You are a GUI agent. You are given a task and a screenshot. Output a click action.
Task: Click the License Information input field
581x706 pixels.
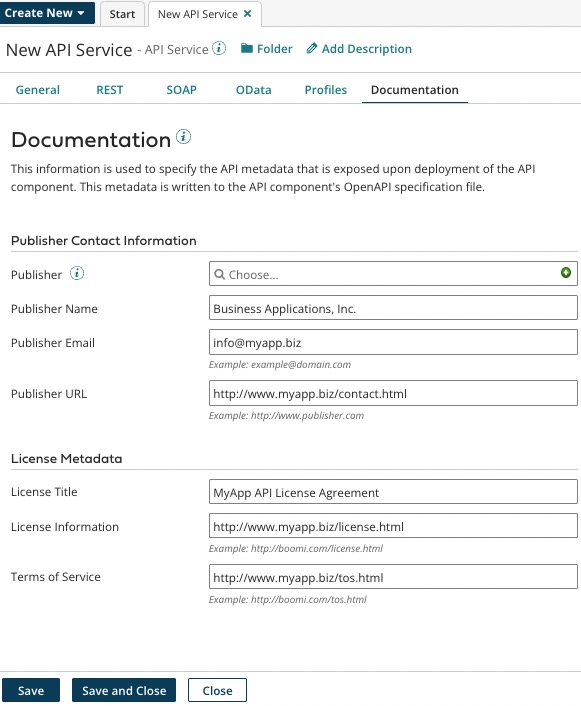tap(393, 526)
